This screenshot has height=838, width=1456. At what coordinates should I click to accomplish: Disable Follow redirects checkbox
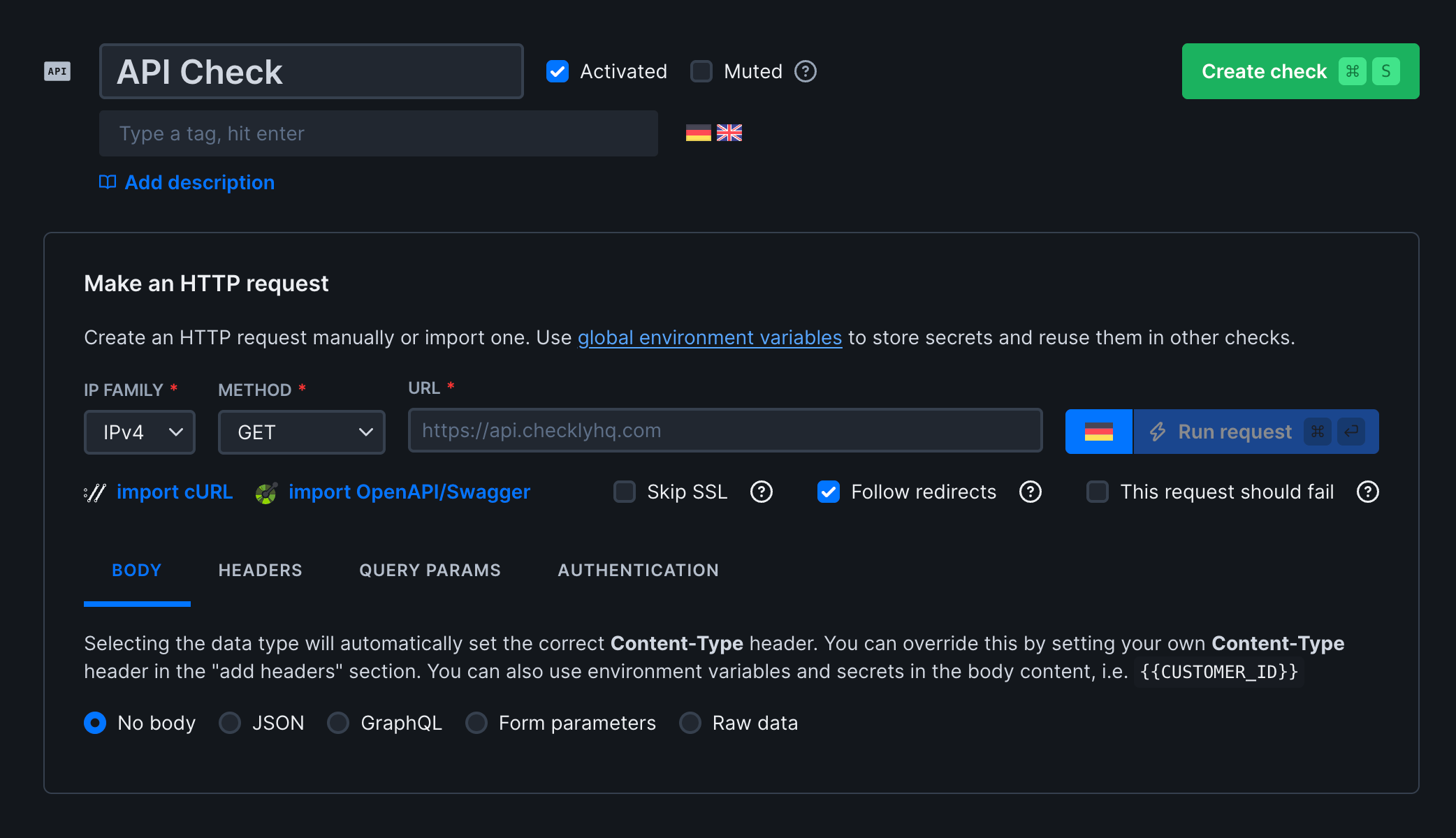pos(829,492)
